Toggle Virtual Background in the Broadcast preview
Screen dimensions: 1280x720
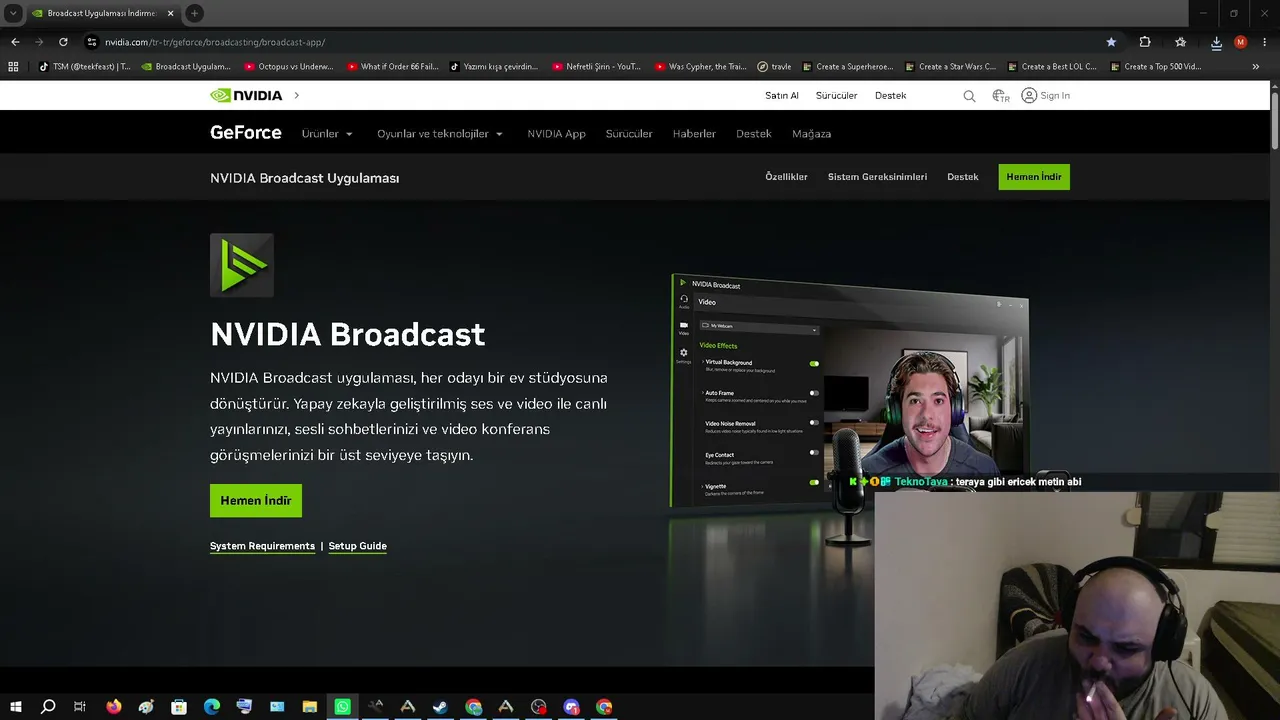(814, 364)
